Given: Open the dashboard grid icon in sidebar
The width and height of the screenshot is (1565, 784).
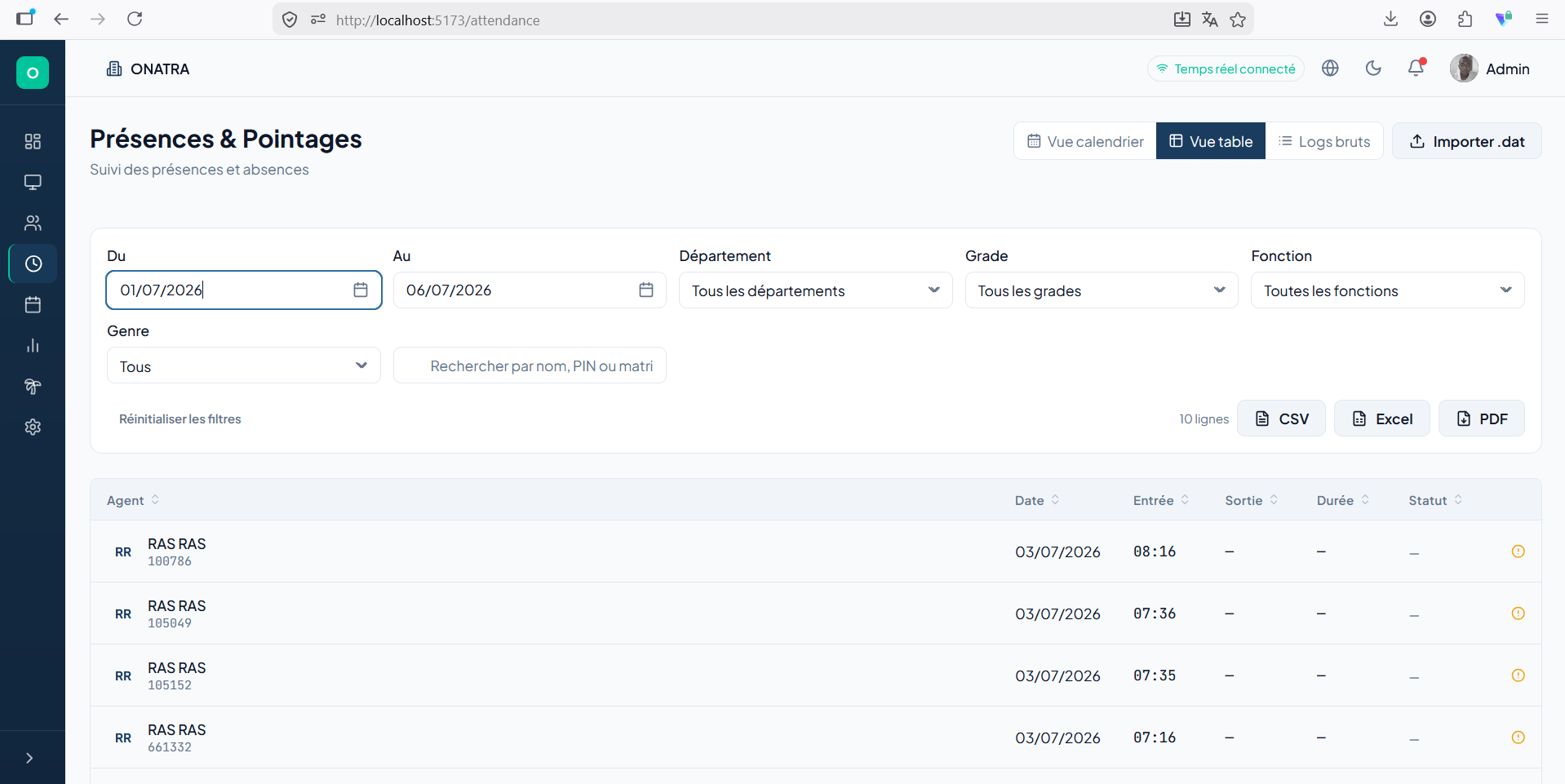Looking at the screenshot, I should pos(33,141).
